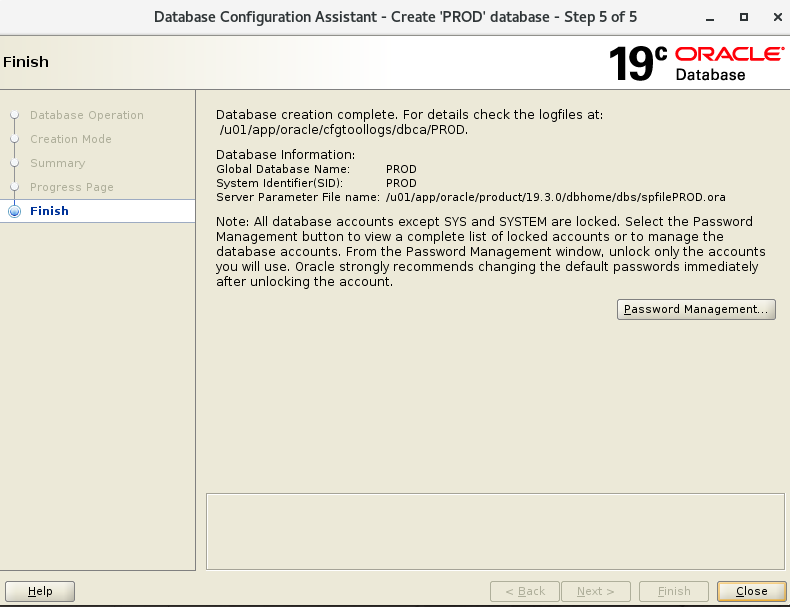Click the System Identifier(SID) value PROD
The height and width of the screenshot is (607, 790).
[401, 183]
